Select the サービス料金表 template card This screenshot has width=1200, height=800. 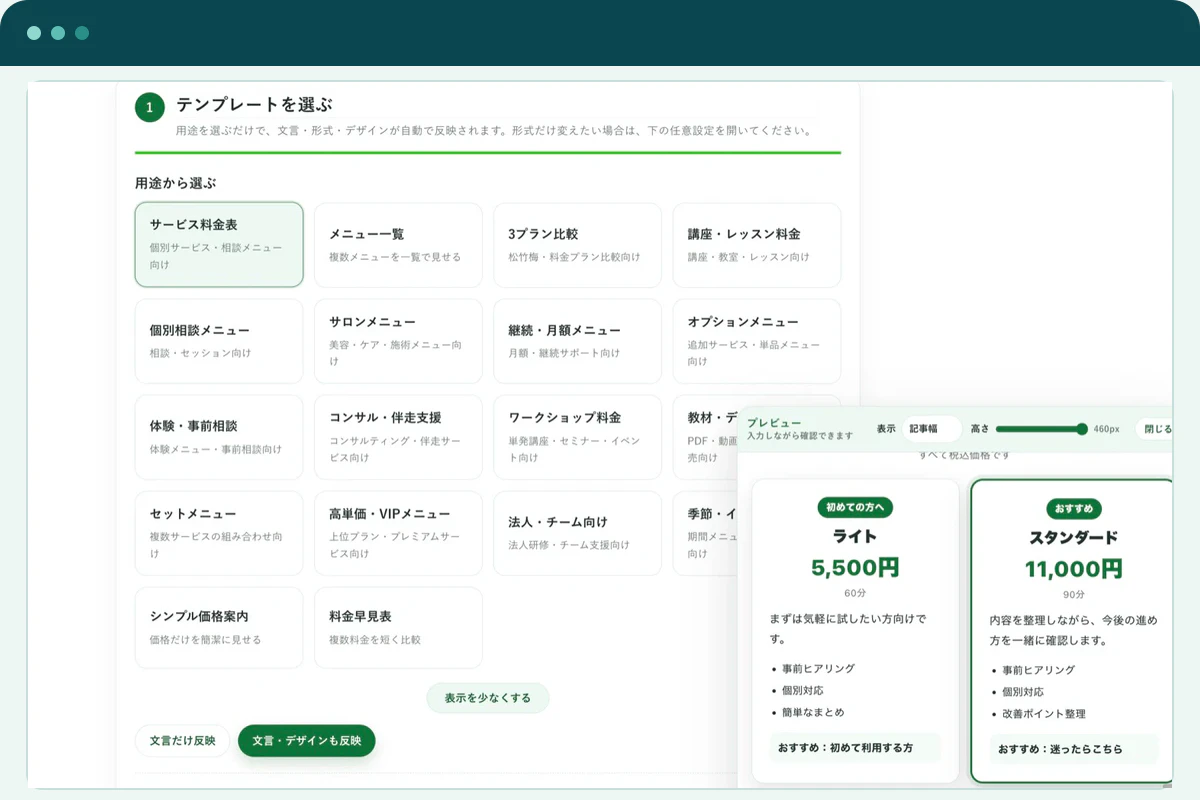tap(219, 245)
